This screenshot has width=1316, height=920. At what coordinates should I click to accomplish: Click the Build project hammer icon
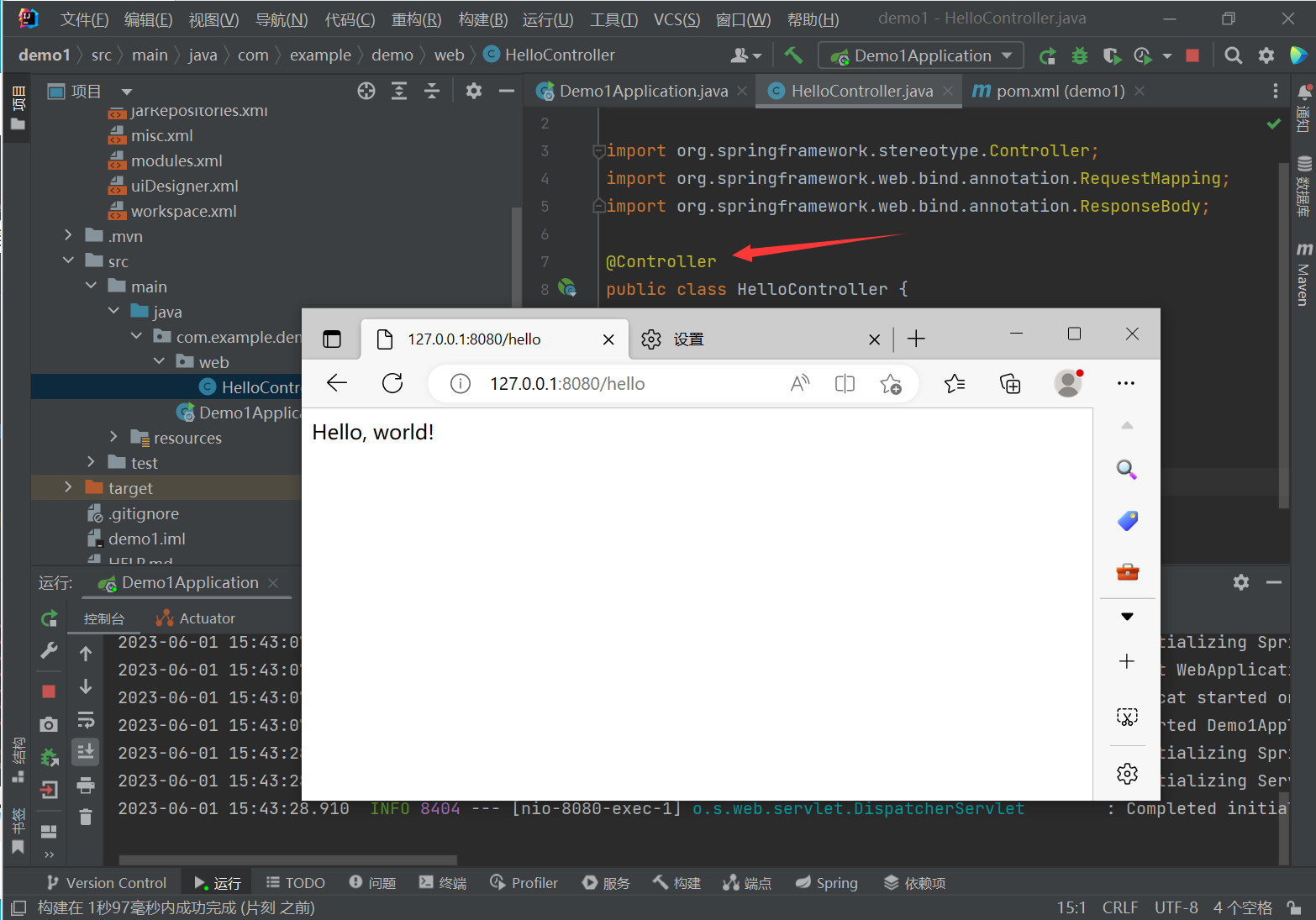click(x=793, y=55)
